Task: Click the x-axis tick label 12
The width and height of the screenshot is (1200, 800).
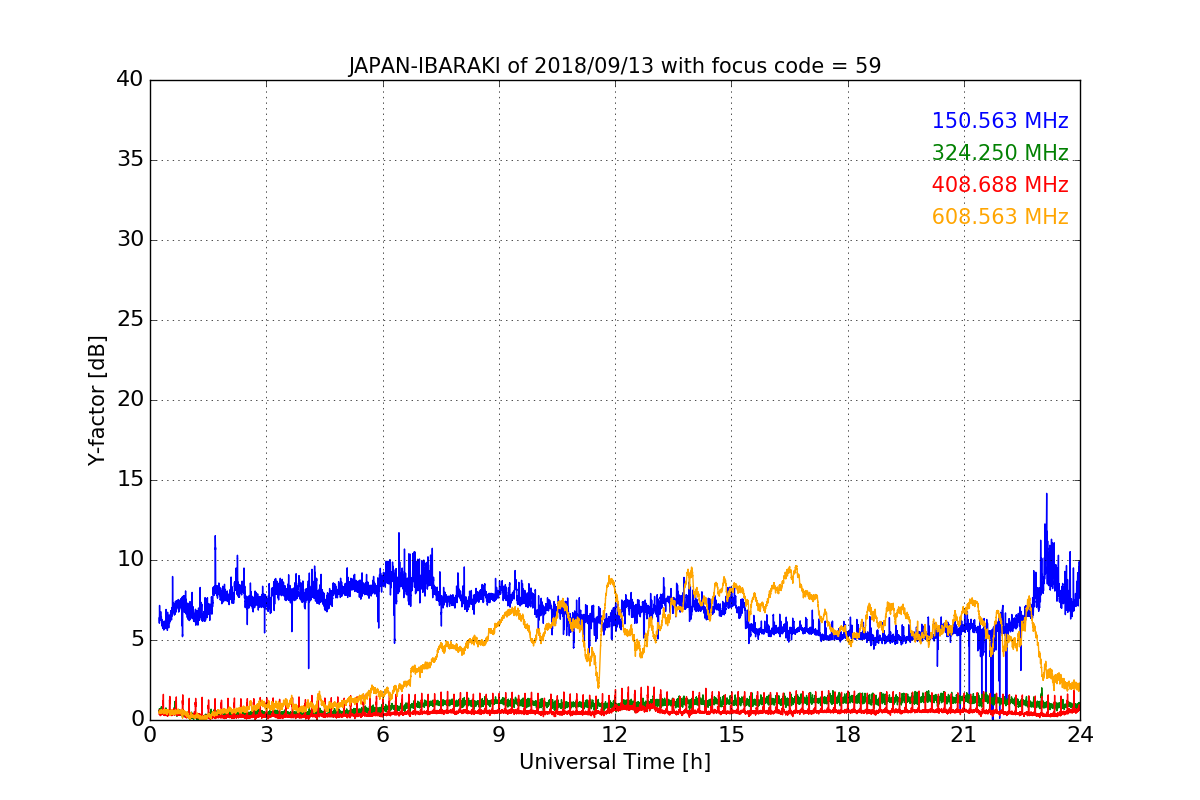Action: [615, 735]
